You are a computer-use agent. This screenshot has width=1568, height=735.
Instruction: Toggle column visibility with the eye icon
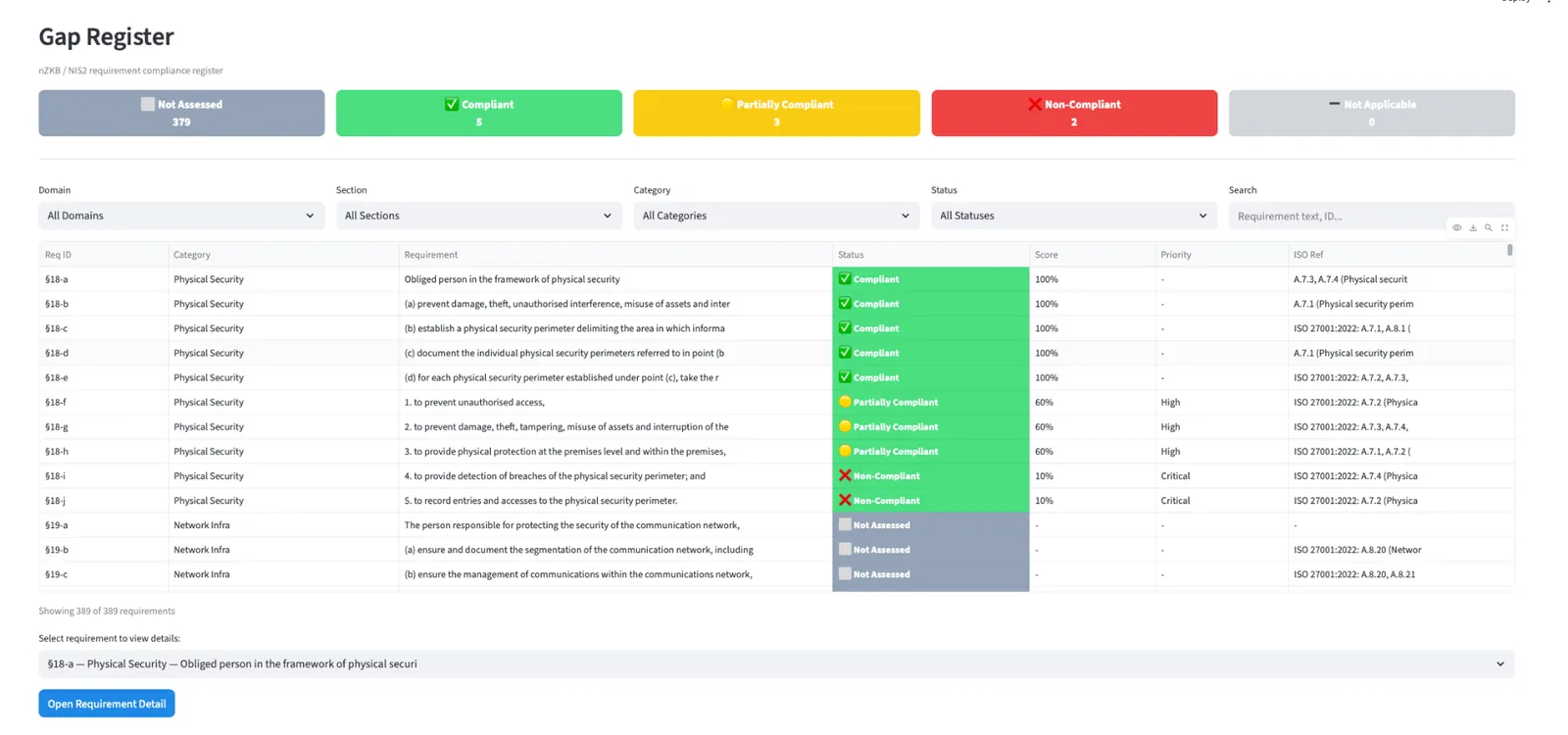pos(1456,227)
